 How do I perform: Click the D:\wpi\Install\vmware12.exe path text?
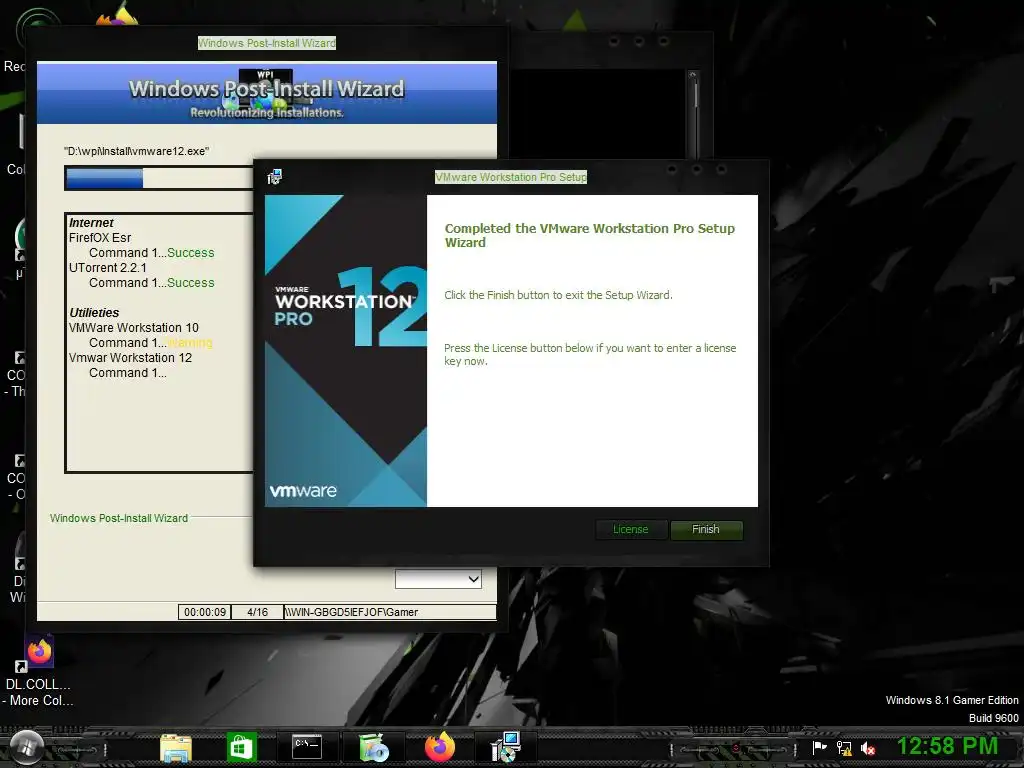tap(136, 151)
